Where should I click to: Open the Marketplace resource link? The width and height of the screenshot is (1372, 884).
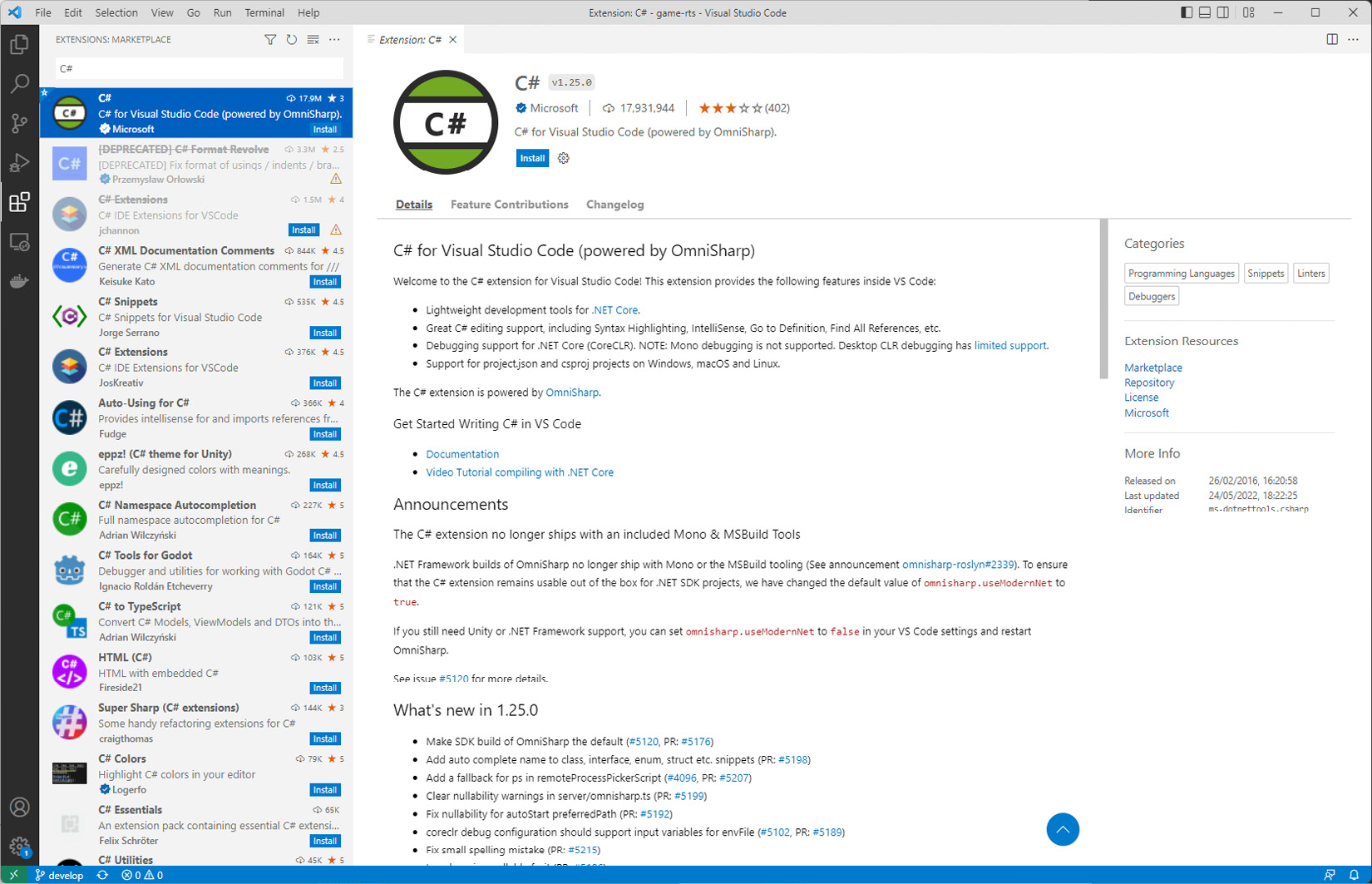(x=1153, y=368)
